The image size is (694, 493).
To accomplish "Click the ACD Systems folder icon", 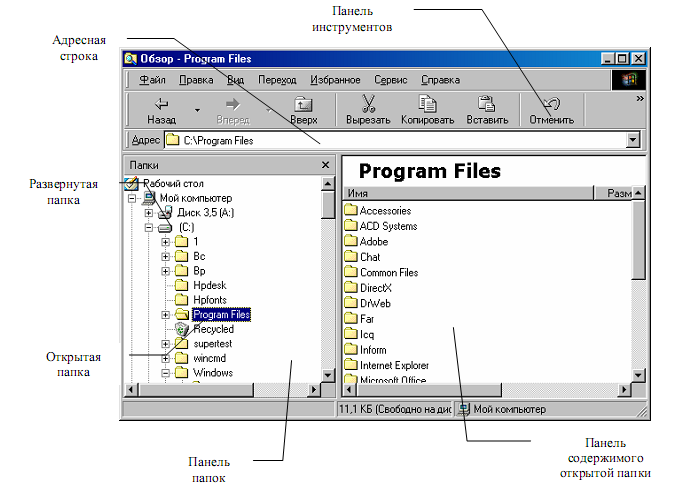I will (x=351, y=225).
